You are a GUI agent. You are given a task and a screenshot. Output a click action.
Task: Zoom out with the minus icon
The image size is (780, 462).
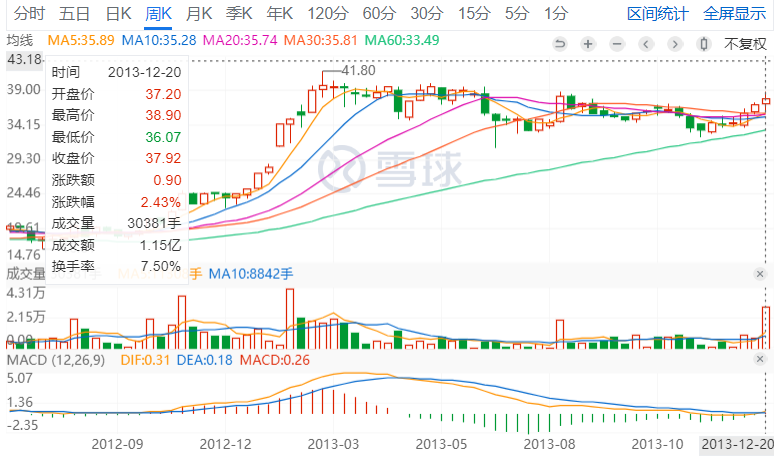[x=617, y=44]
